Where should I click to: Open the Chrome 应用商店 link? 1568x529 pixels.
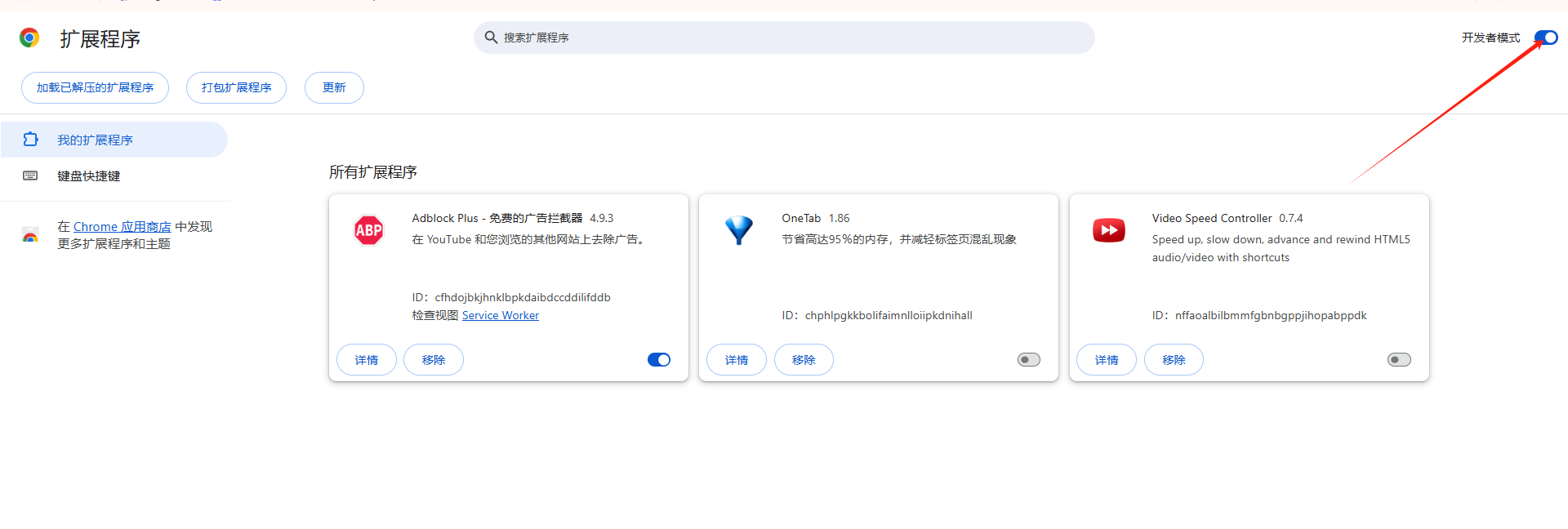click(x=122, y=226)
